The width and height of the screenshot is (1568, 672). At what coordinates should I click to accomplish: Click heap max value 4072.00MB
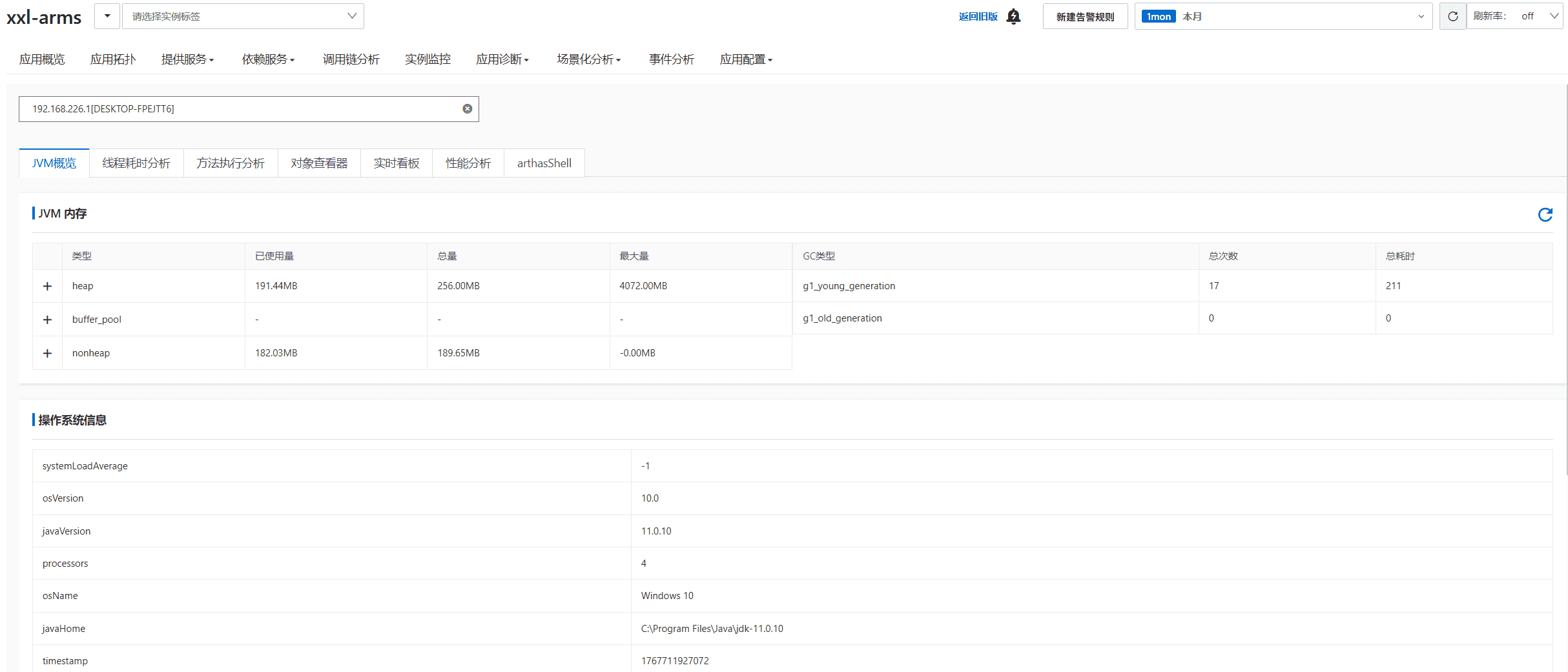[643, 286]
